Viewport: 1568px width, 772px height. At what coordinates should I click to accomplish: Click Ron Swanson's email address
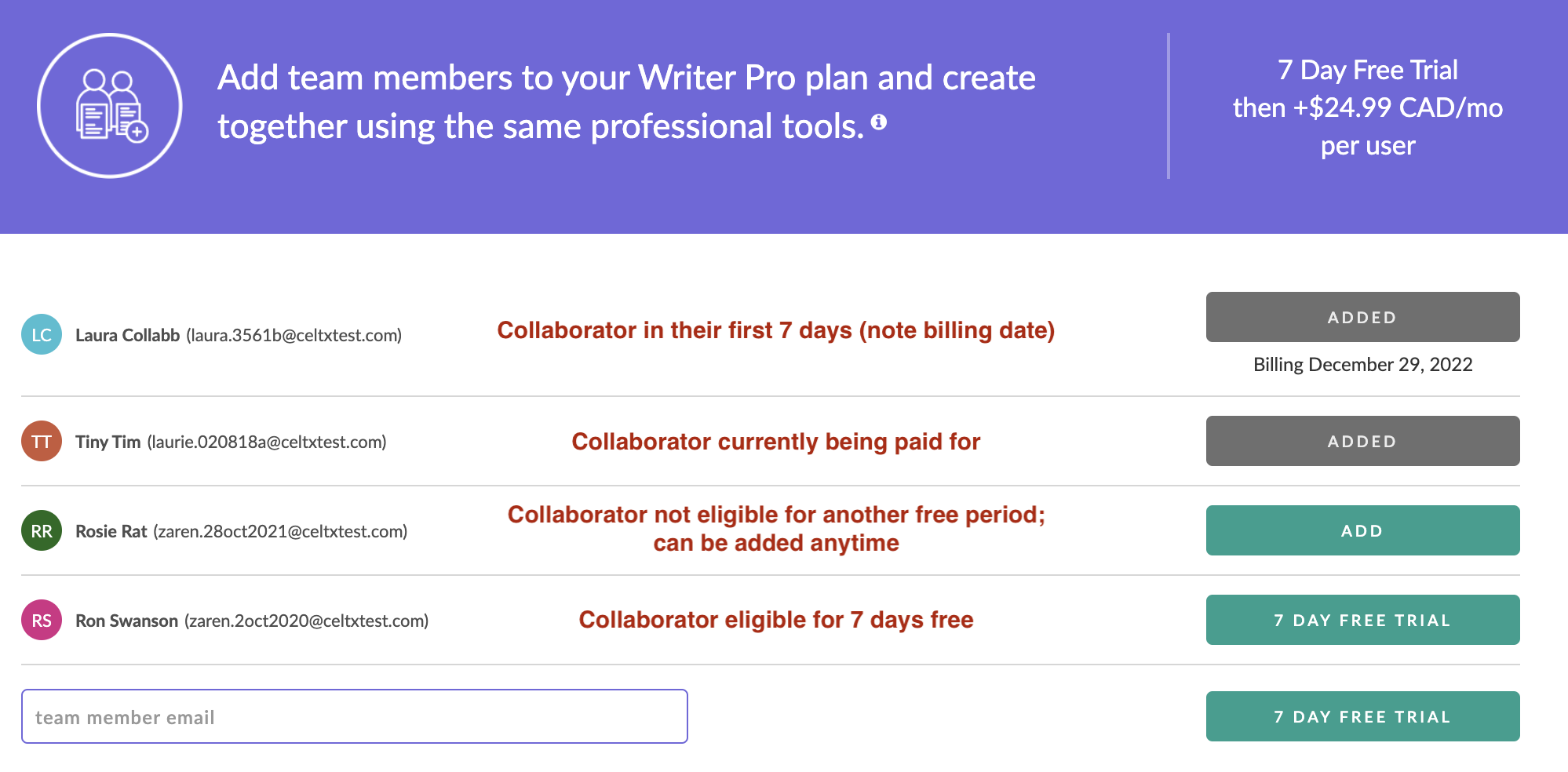coord(307,621)
